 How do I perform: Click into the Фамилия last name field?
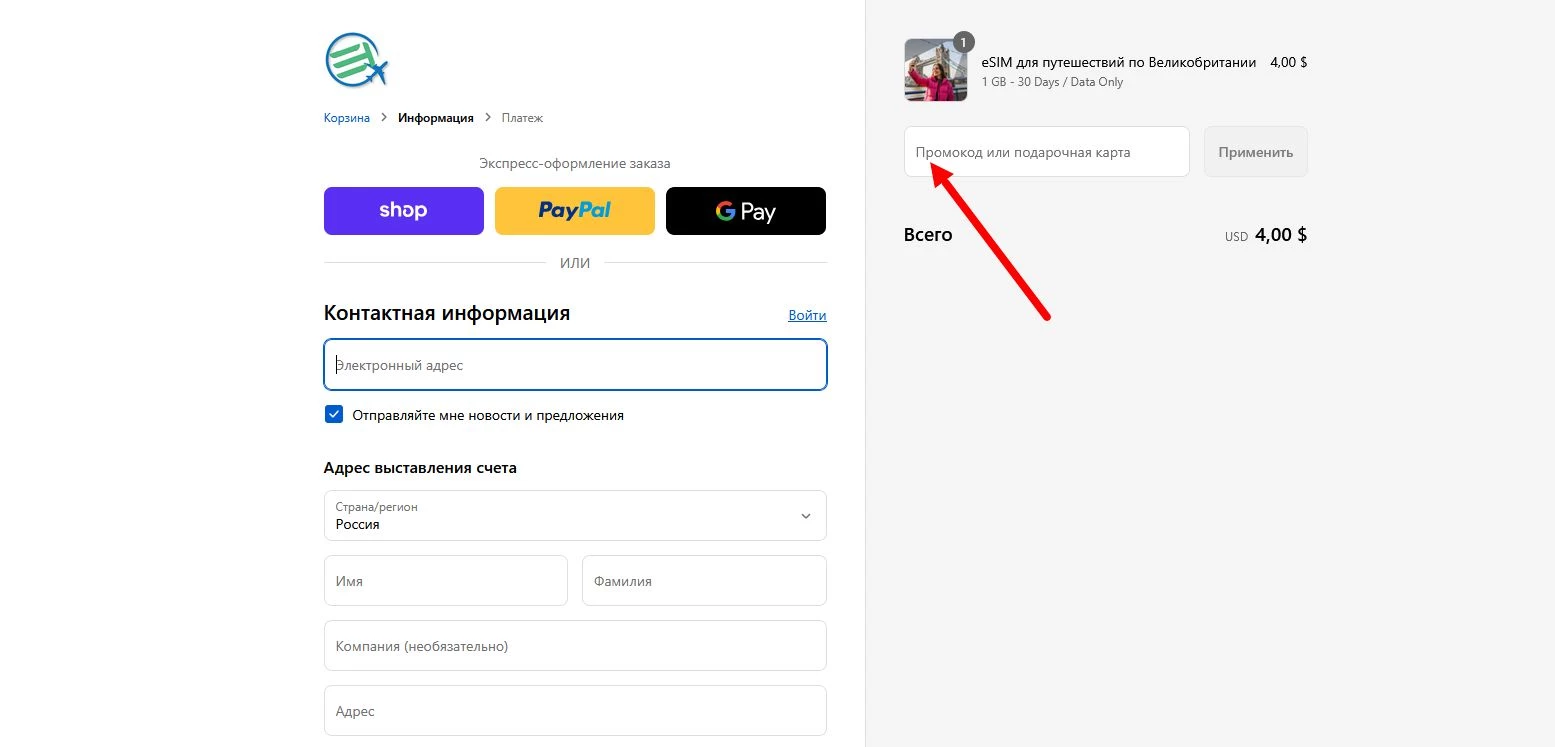pyautogui.click(x=703, y=581)
